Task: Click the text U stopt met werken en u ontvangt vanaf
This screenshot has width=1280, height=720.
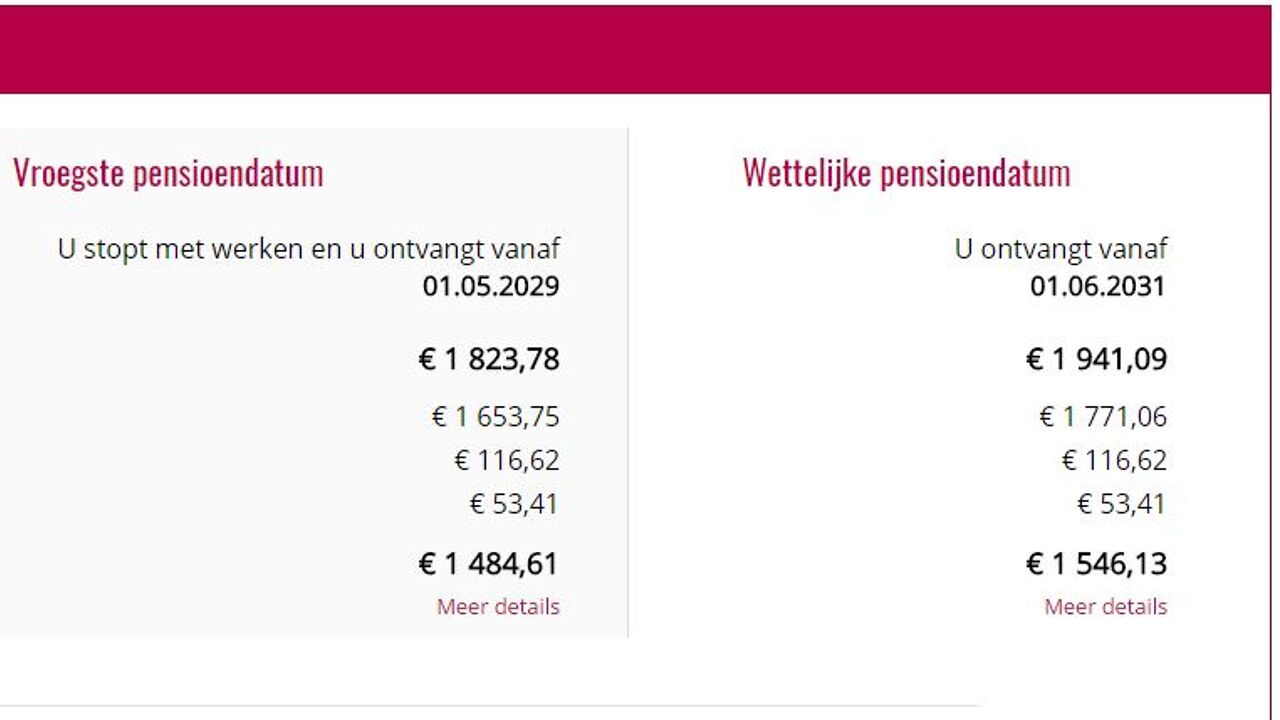Action: pyautogui.click(x=309, y=250)
